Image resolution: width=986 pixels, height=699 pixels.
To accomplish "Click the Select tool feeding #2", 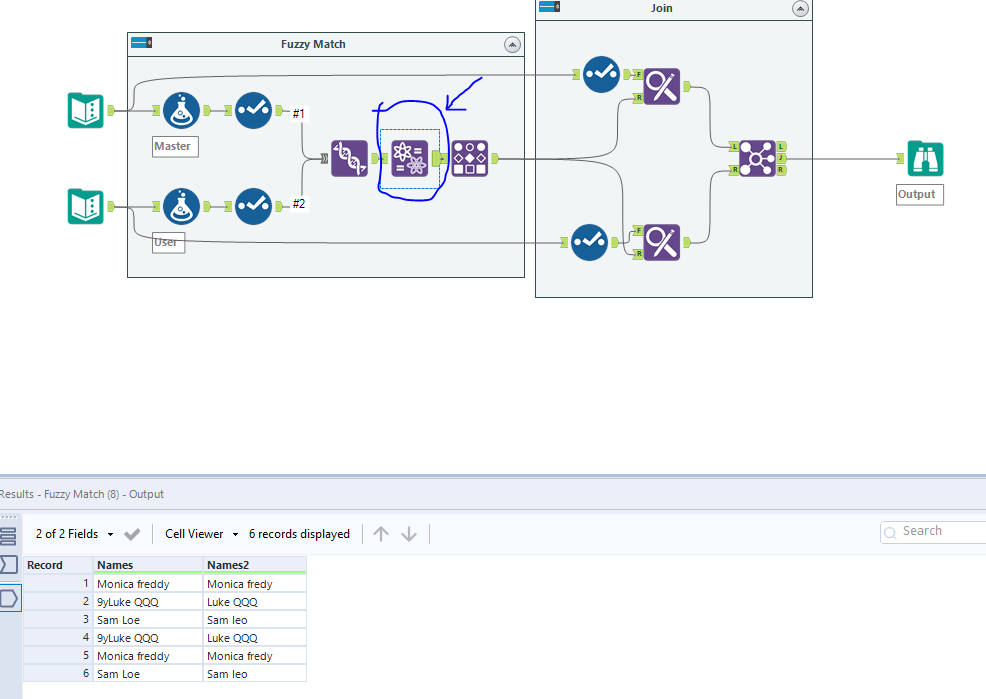I will tap(253, 206).
